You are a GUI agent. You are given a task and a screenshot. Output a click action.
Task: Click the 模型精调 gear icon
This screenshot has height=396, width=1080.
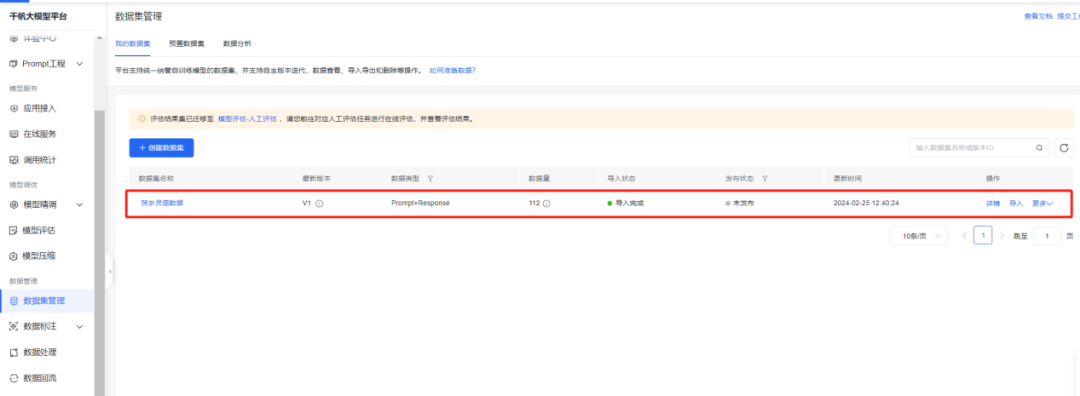click(x=13, y=205)
